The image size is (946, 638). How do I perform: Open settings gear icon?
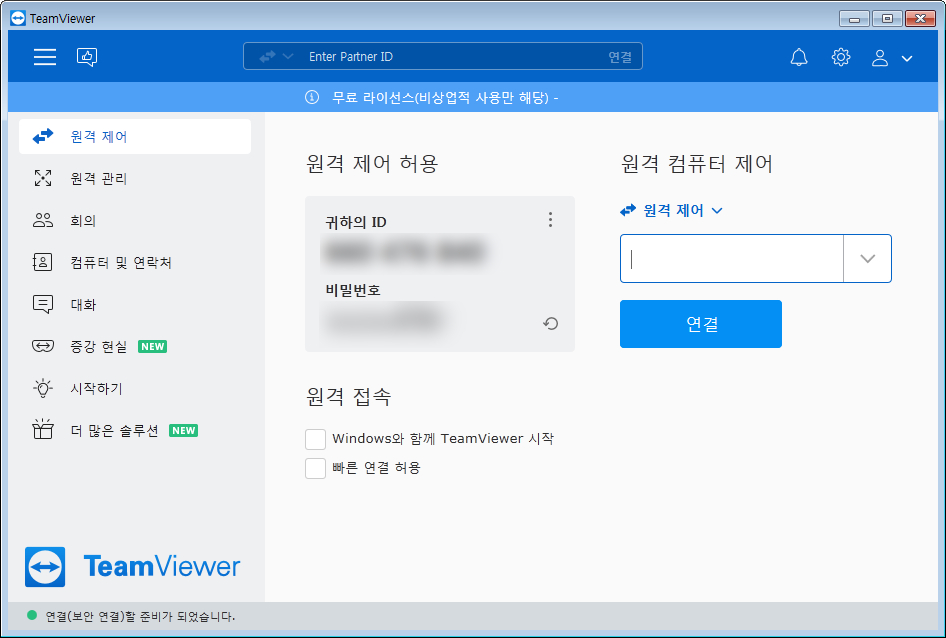click(x=840, y=57)
